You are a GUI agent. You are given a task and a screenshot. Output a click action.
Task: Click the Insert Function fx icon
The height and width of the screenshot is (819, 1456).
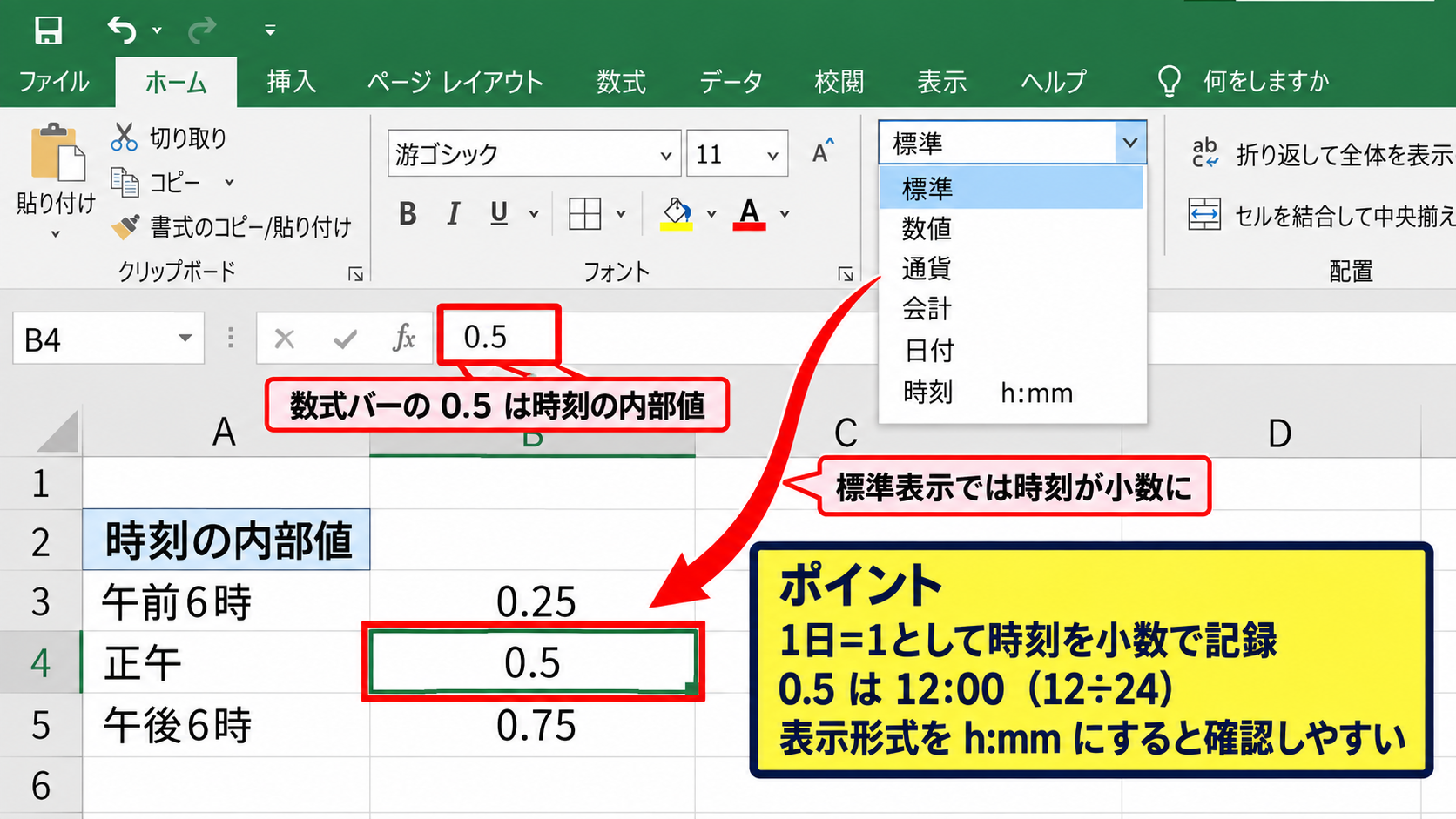[403, 338]
